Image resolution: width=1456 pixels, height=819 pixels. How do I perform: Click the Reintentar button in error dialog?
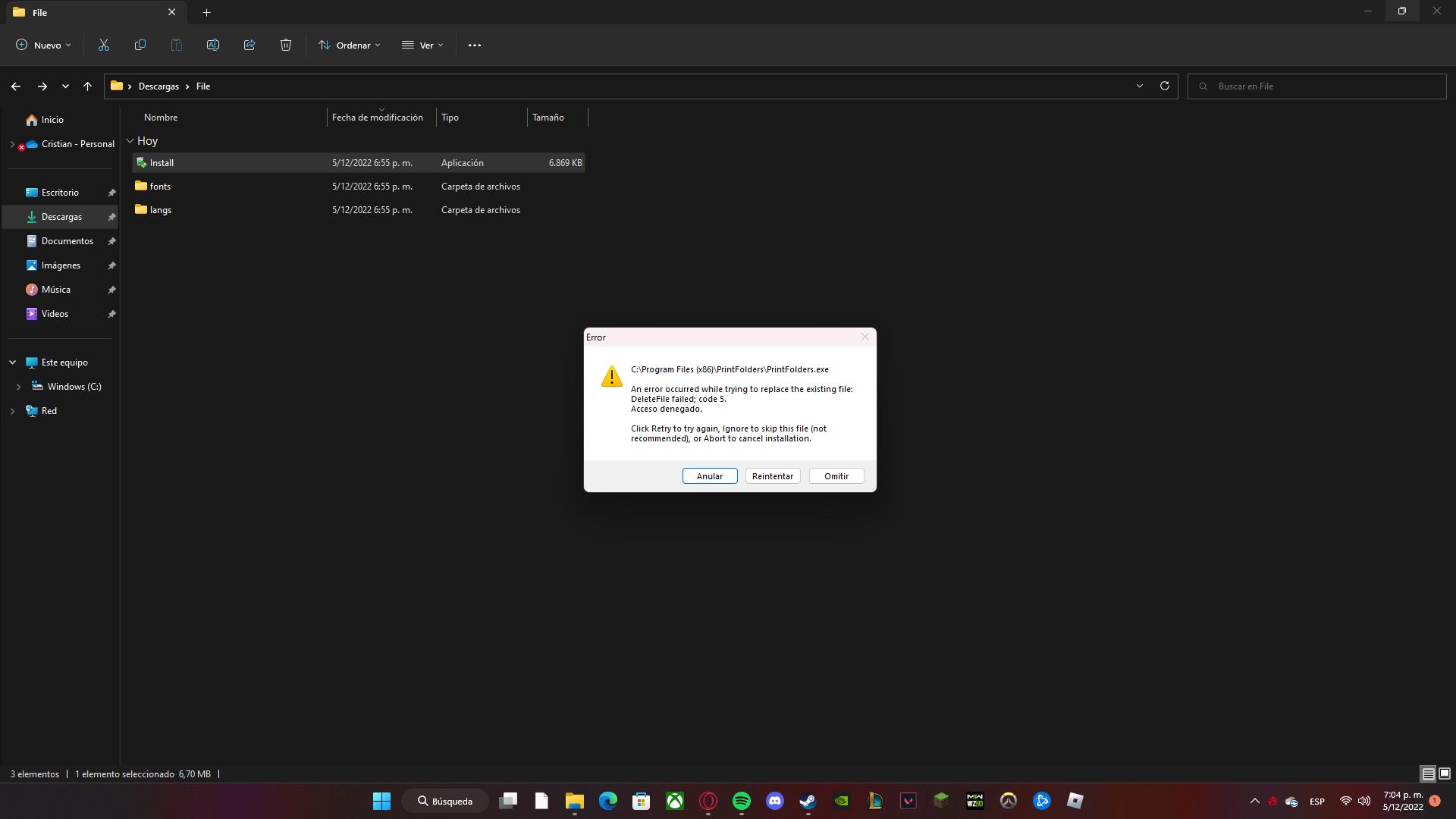[x=772, y=476]
